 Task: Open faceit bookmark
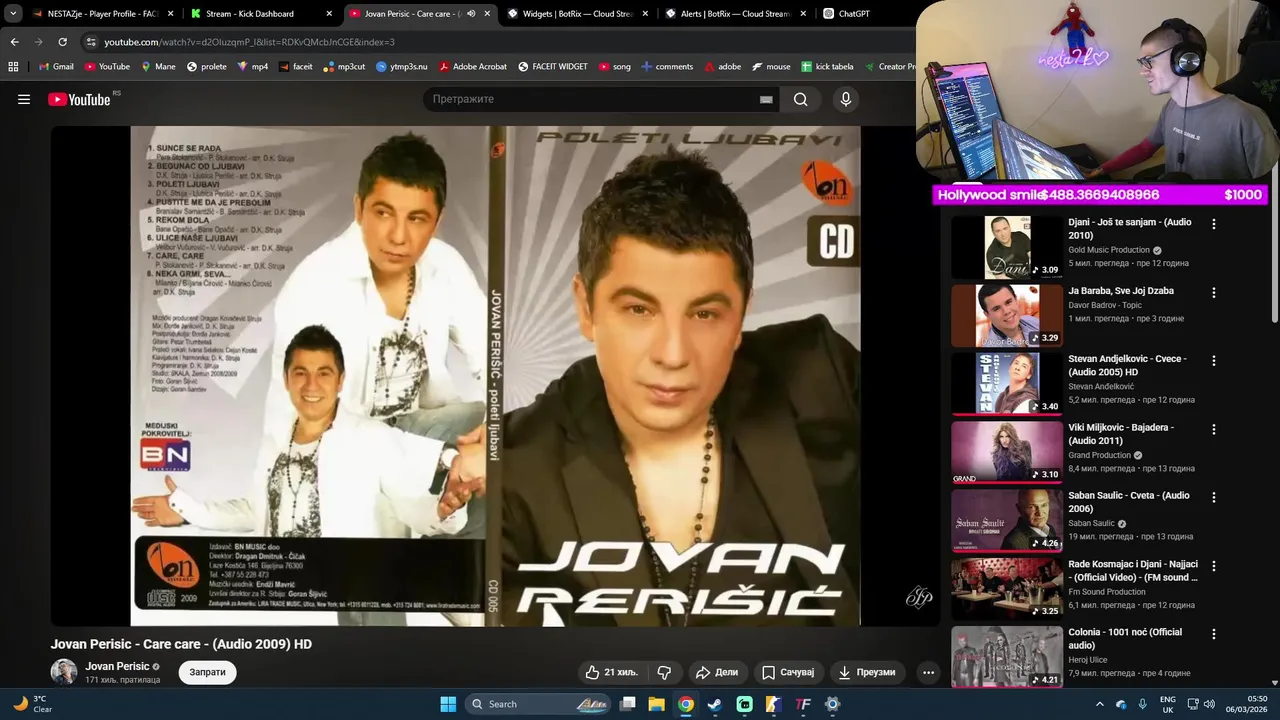(x=296, y=67)
